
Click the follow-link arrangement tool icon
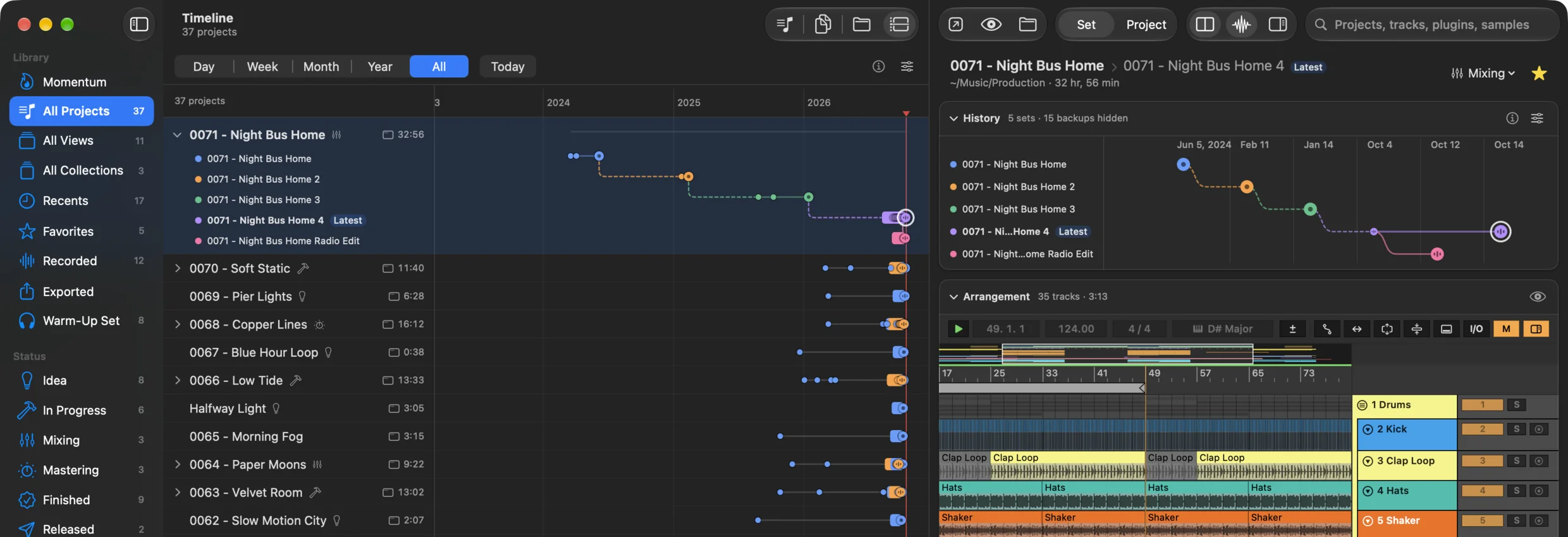[x=1326, y=329]
